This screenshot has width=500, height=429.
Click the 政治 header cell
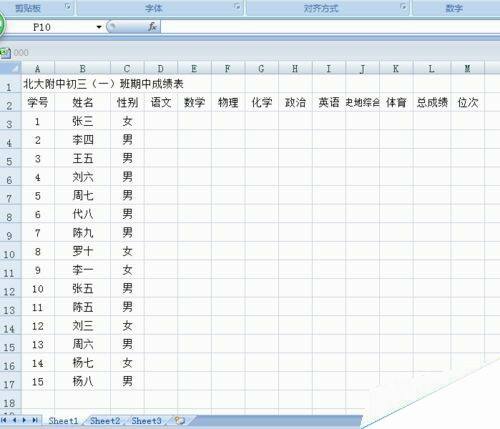point(295,102)
